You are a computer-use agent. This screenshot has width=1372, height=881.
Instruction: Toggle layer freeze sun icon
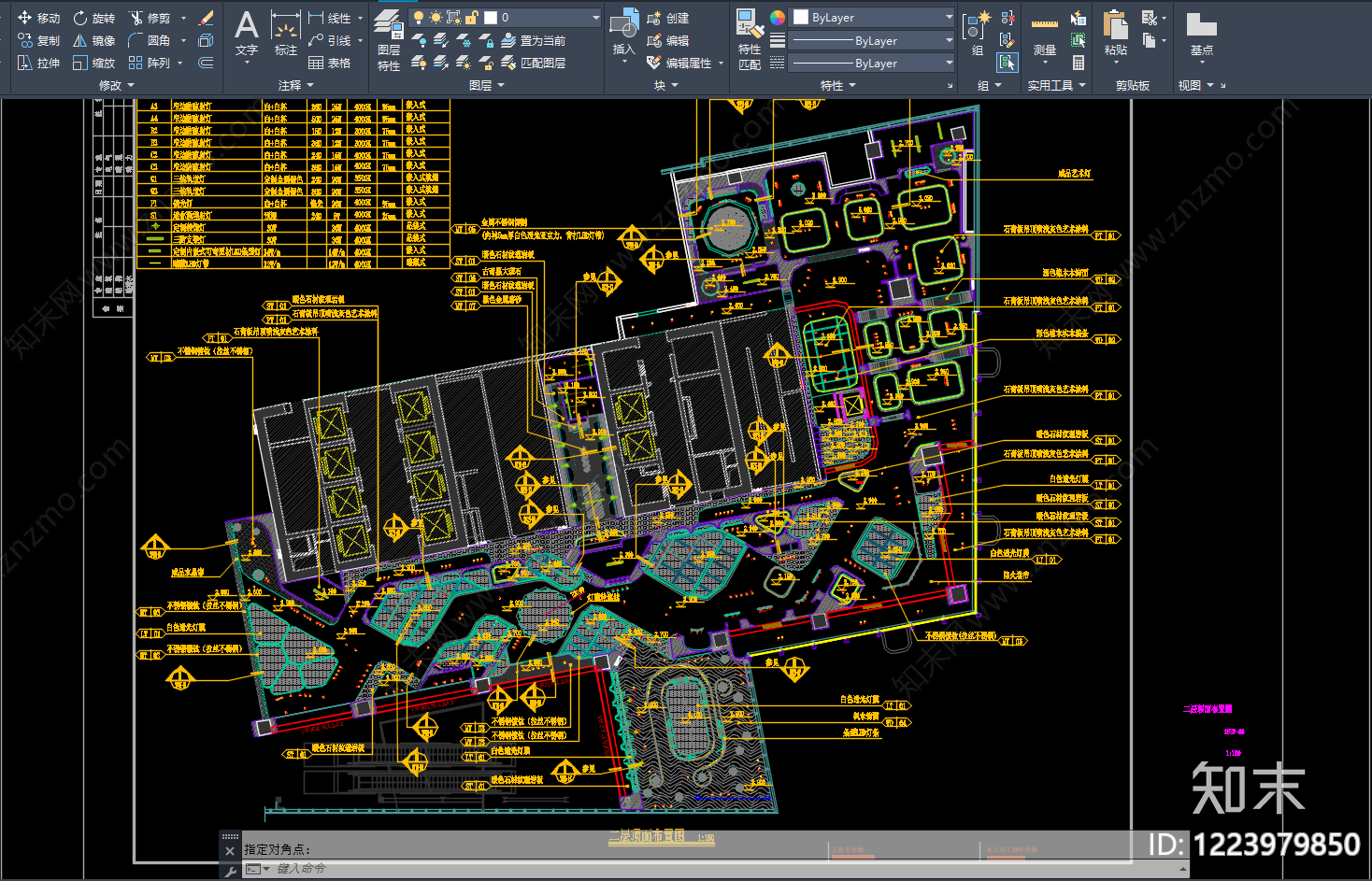pos(436,18)
